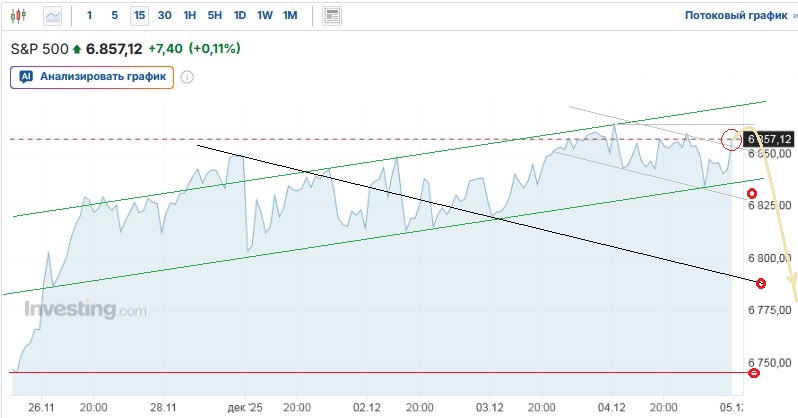This screenshot has width=798, height=418.
Task: Switch to the 1H timeframe
Action: [x=190, y=16]
